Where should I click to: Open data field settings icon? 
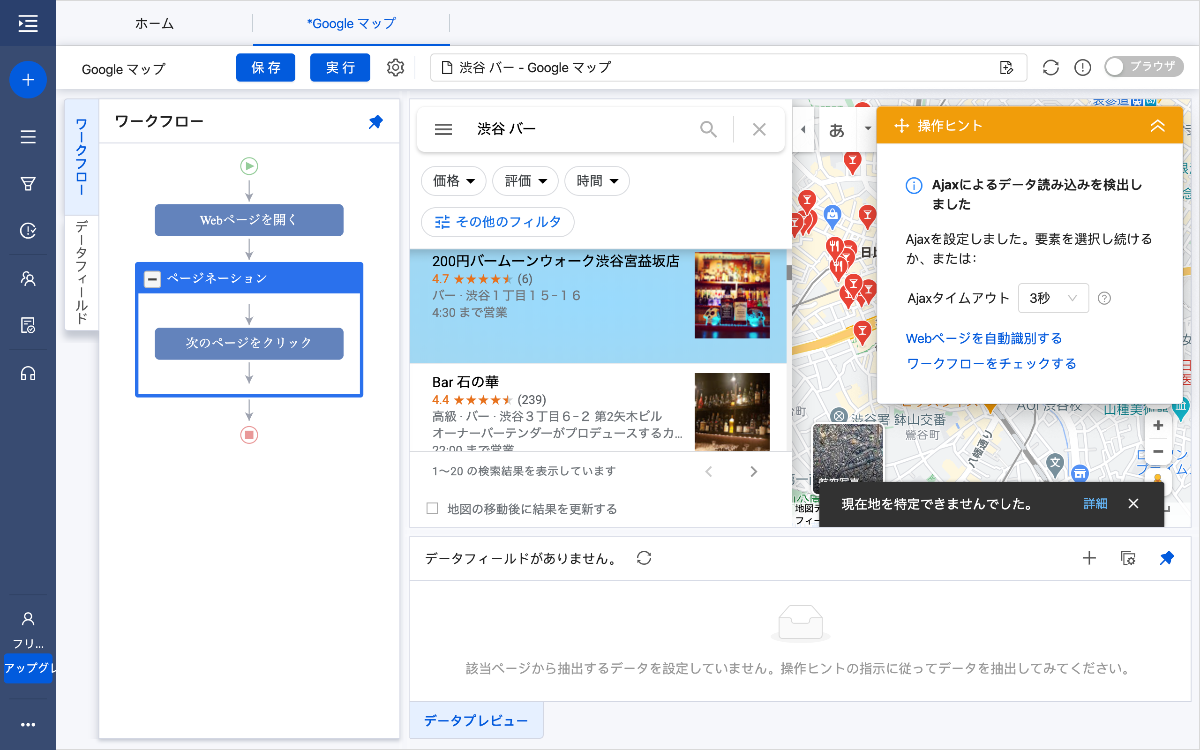click(x=1128, y=558)
